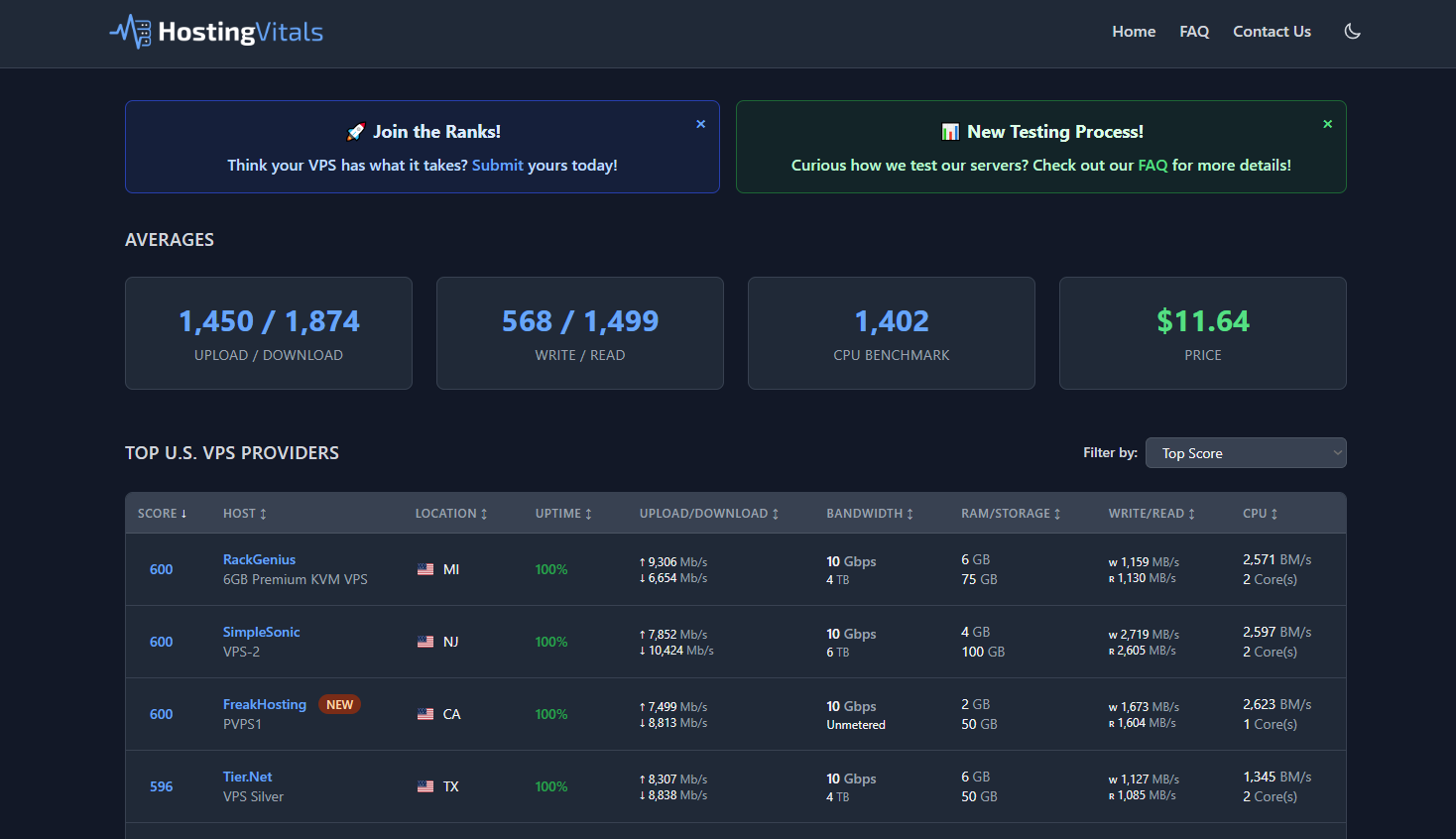The height and width of the screenshot is (839, 1456).
Task: Toggle dark mode moon icon
Action: pos(1352,32)
